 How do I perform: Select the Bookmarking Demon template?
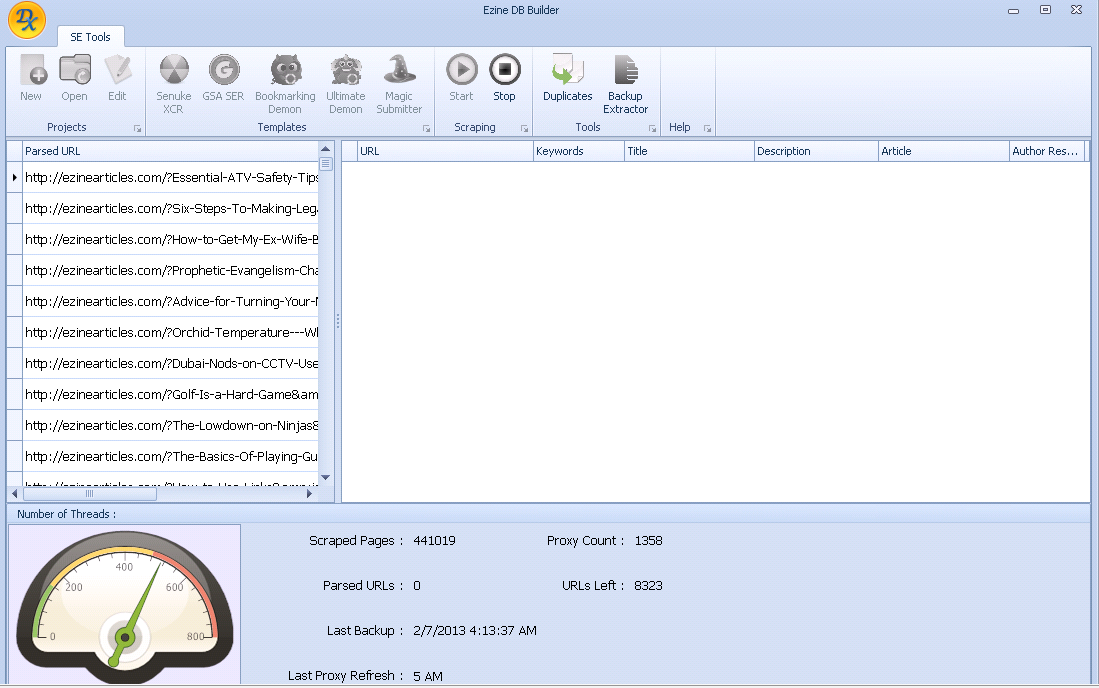[x=285, y=84]
